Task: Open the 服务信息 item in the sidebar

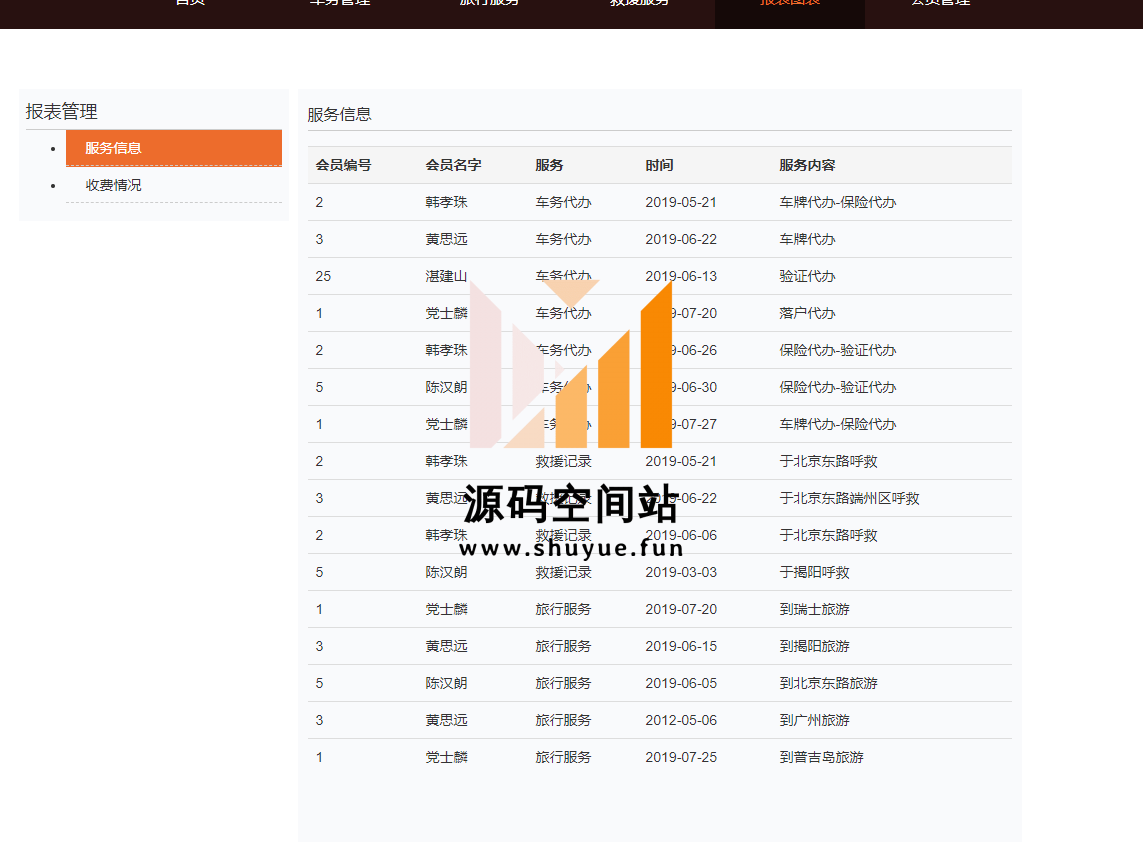Action: [173, 148]
